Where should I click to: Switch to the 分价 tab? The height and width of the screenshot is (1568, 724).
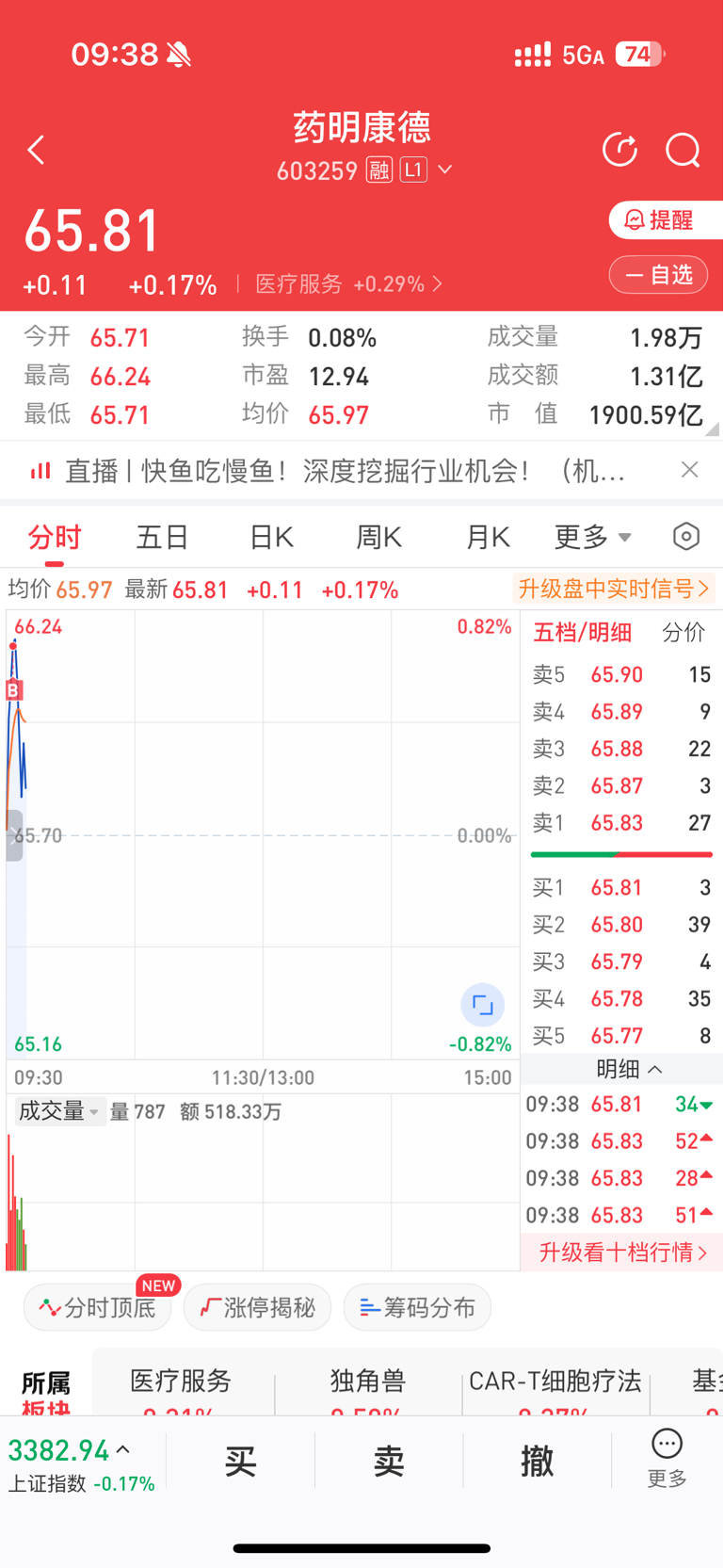click(x=684, y=632)
